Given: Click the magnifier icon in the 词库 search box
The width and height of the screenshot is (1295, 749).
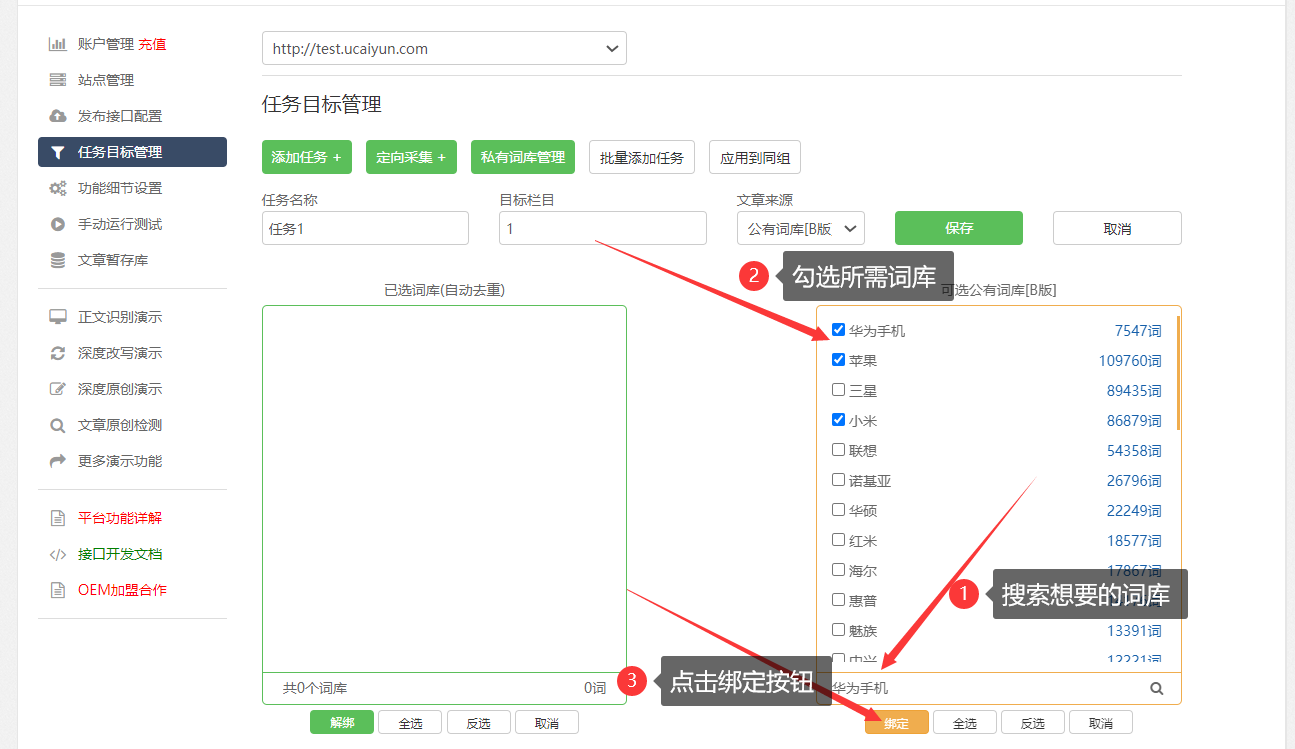Looking at the screenshot, I should pyautogui.click(x=1157, y=688).
